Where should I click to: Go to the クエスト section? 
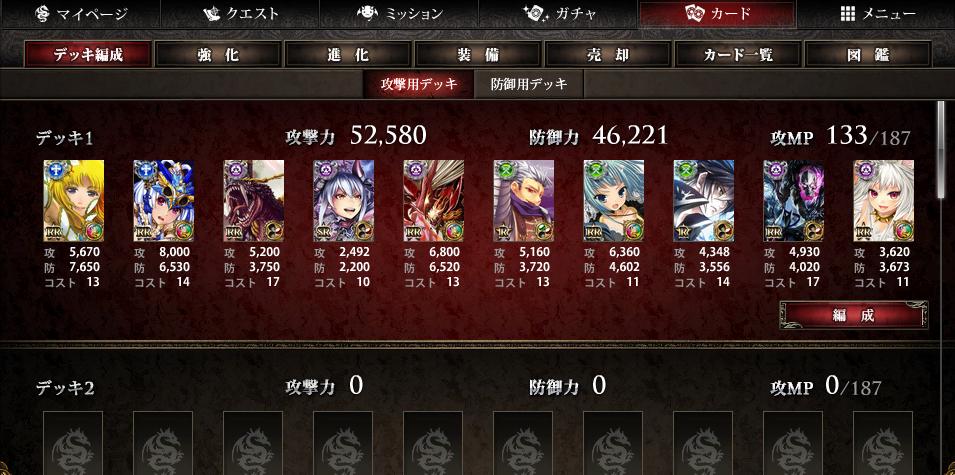(x=239, y=13)
